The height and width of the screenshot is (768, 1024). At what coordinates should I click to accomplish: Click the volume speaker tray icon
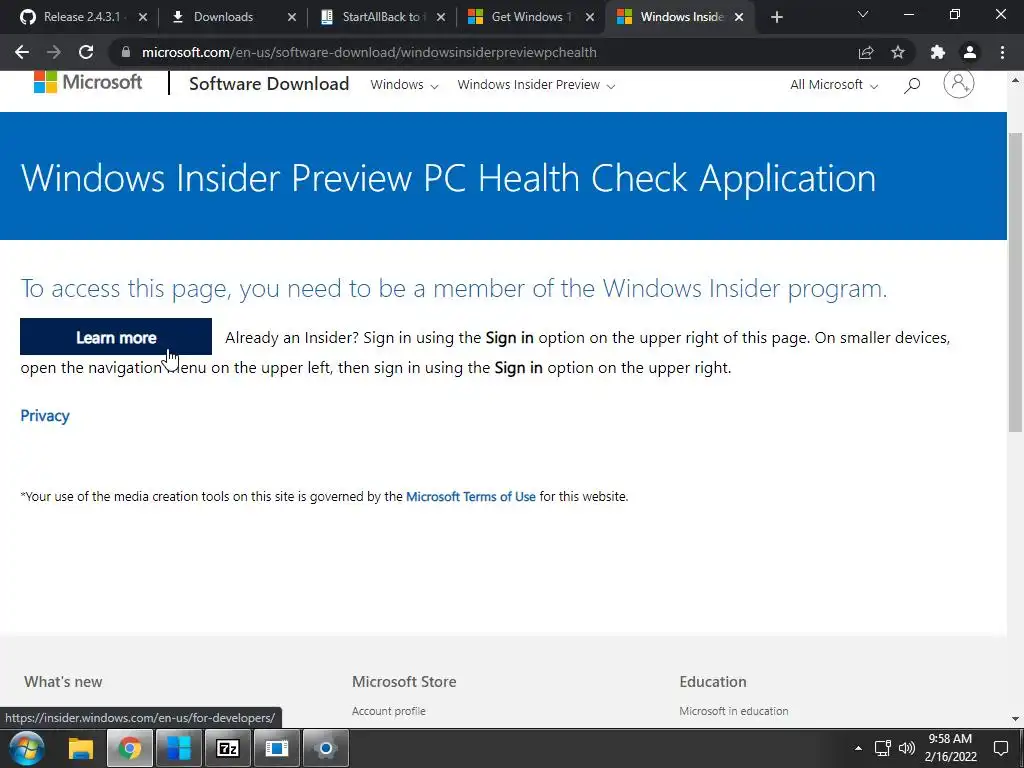click(x=906, y=748)
